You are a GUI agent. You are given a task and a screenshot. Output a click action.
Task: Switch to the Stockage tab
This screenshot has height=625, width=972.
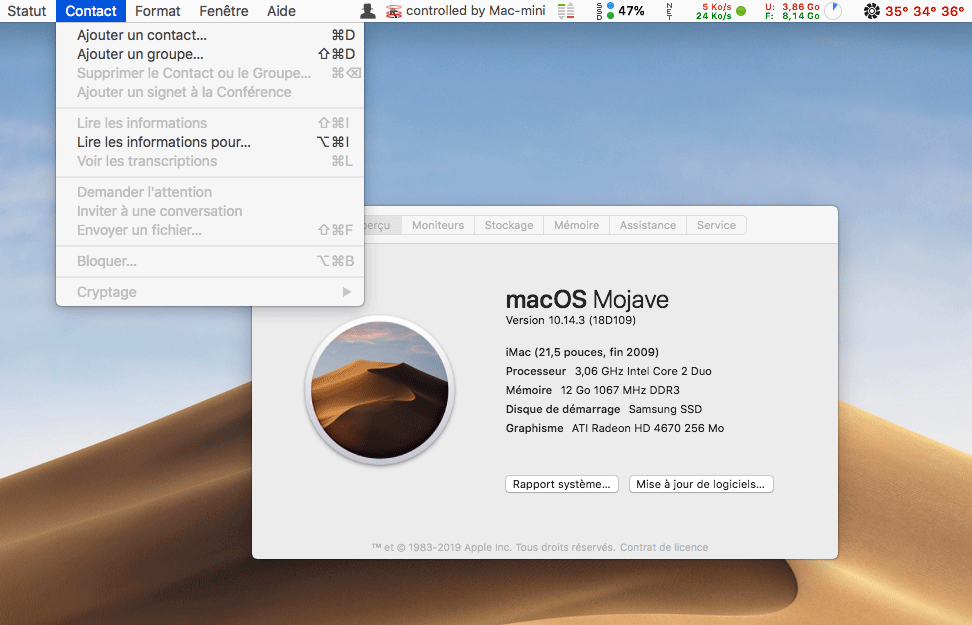pyautogui.click(x=509, y=225)
